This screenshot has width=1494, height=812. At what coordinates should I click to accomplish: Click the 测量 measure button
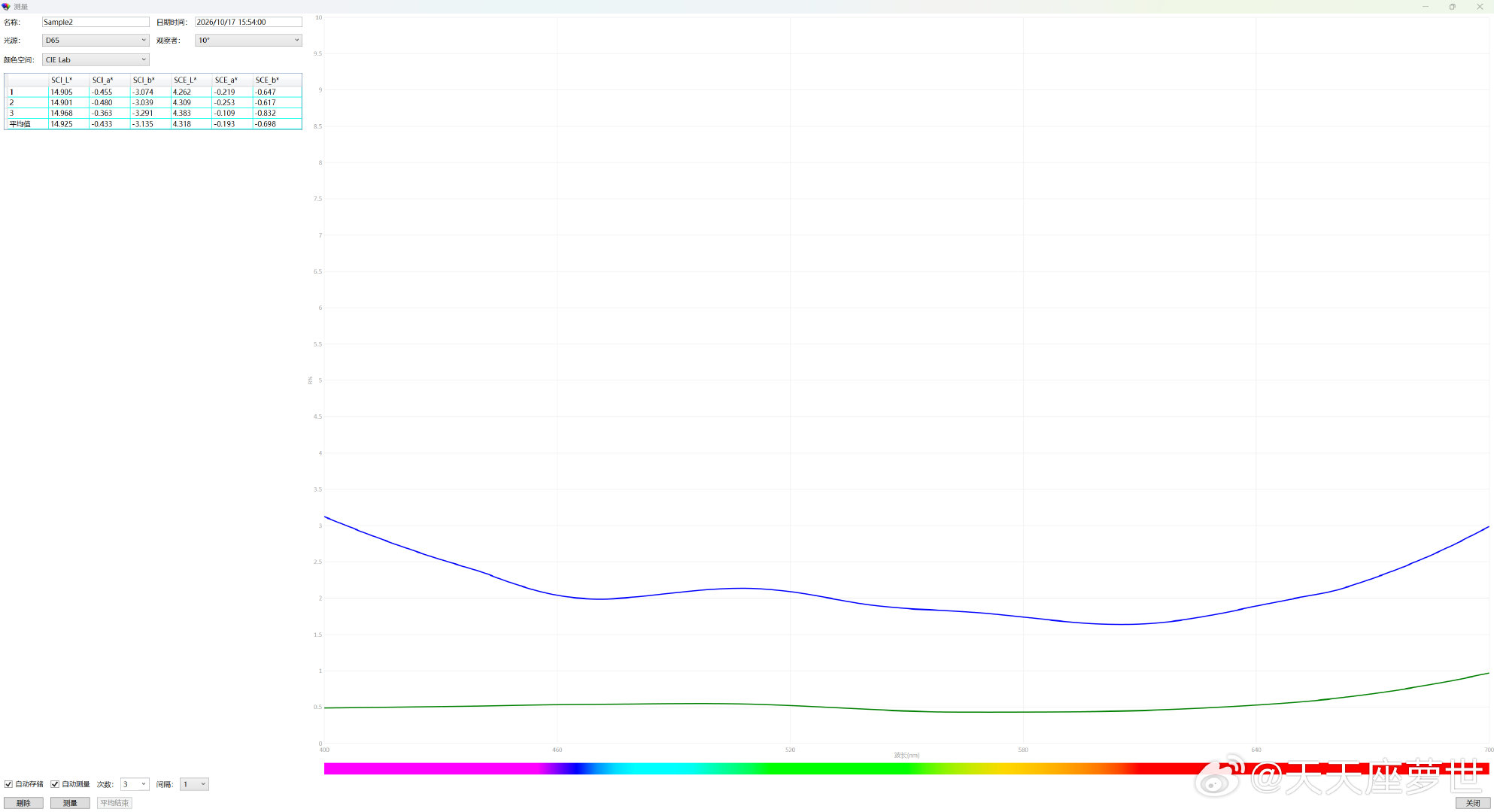point(70,803)
